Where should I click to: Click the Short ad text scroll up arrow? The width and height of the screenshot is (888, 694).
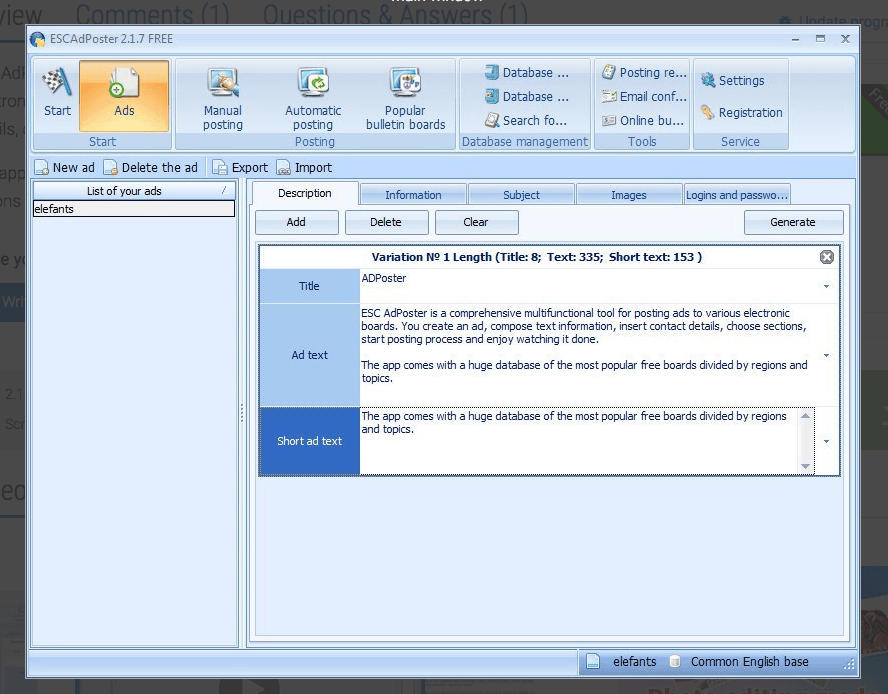pos(805,416)
